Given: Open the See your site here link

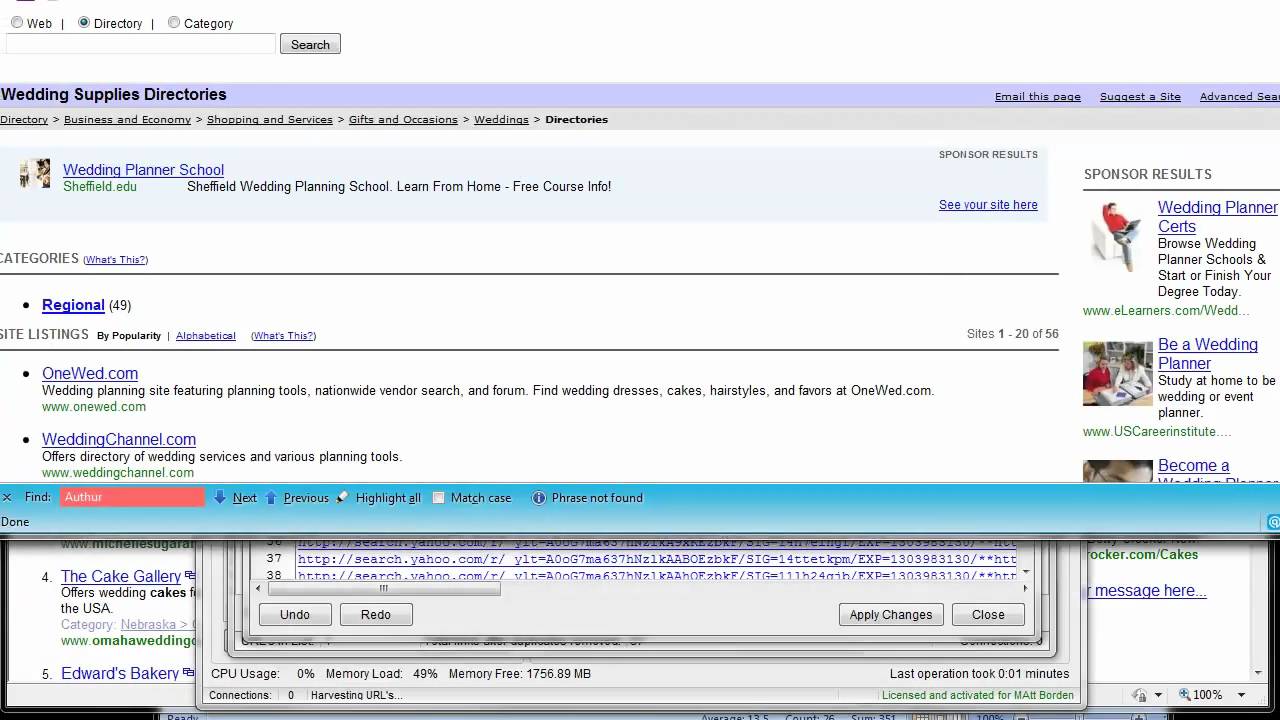Looking at the screenshot, I should point(988,205).
